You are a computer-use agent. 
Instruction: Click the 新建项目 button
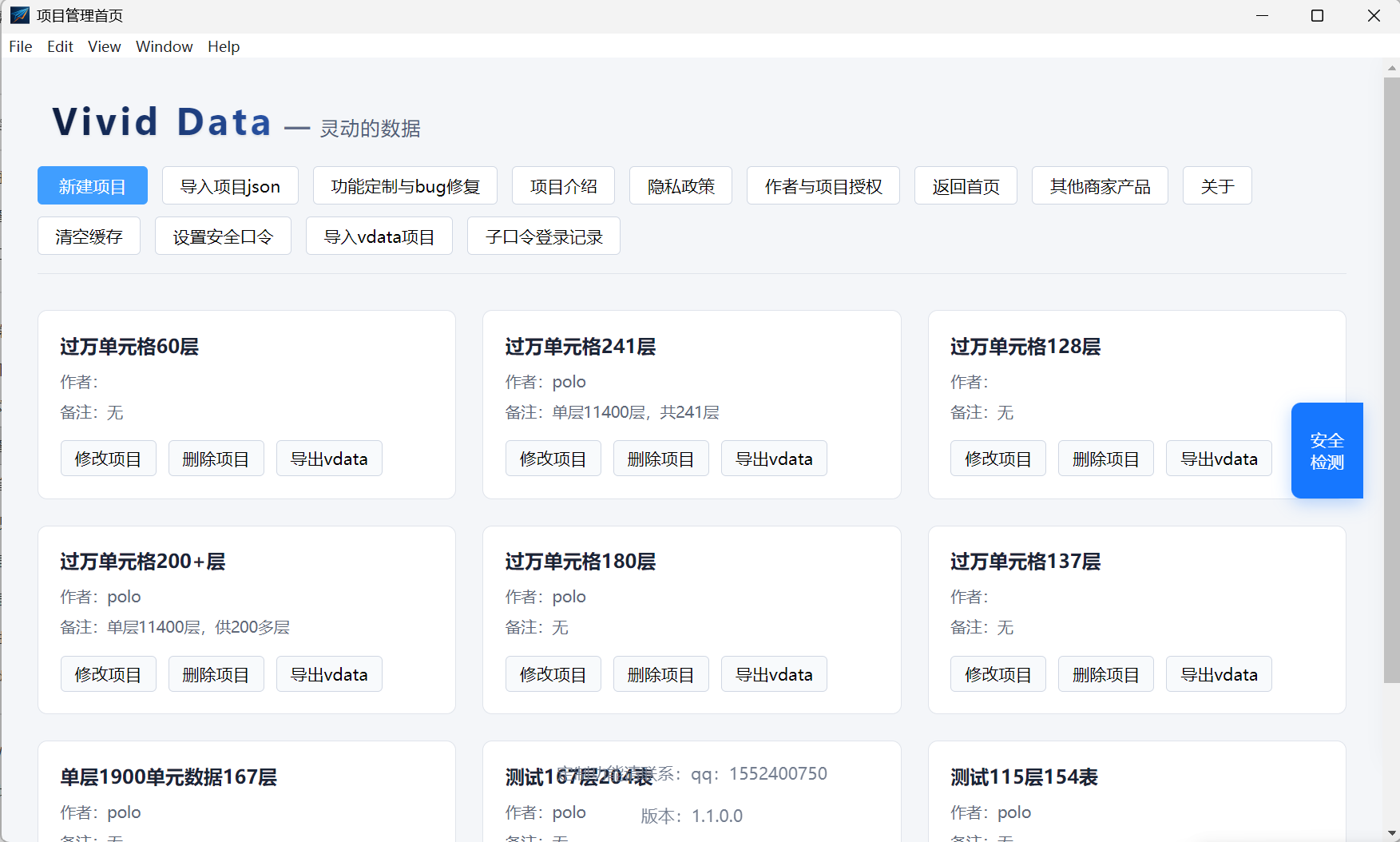click(93, 185)
